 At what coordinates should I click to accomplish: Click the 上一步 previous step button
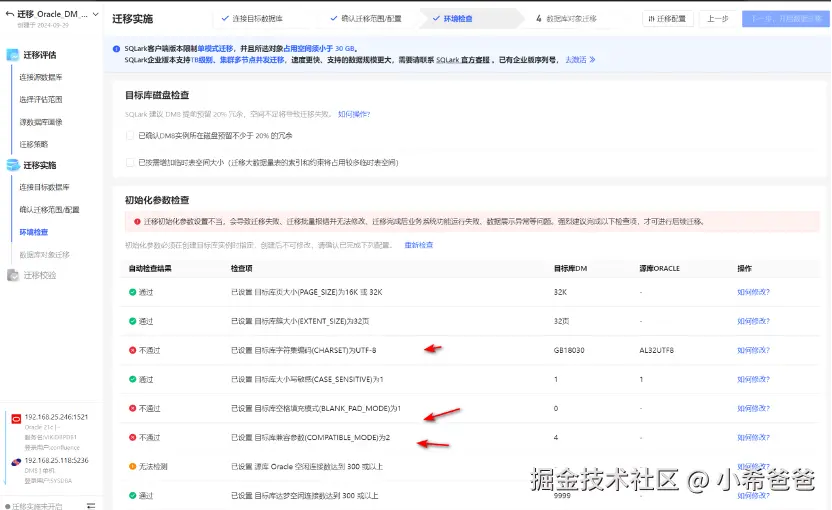click(718, 19)
